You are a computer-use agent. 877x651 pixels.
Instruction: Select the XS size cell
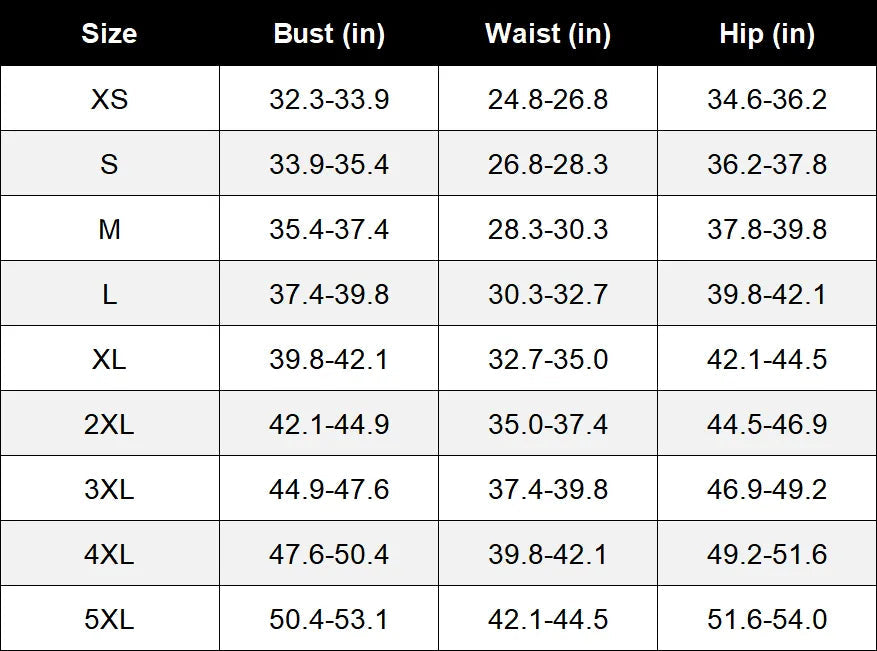tap(110, 99)
